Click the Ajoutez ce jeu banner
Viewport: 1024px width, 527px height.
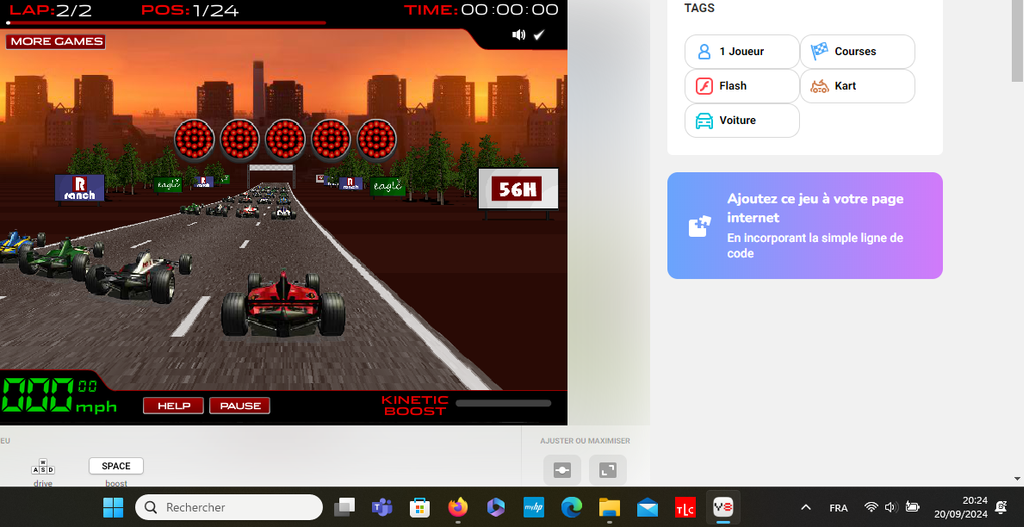click(805, 225)
